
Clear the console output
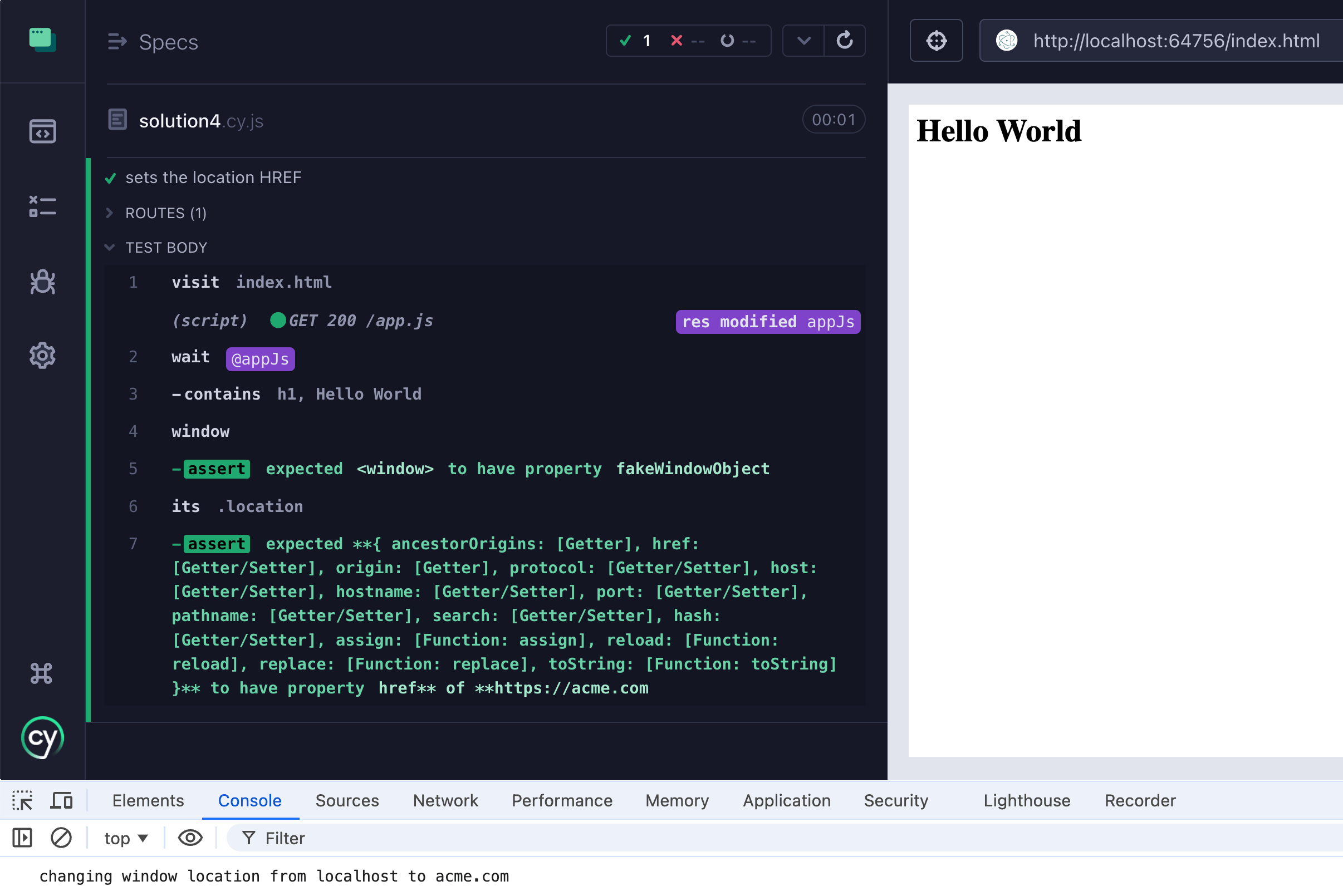61,838
